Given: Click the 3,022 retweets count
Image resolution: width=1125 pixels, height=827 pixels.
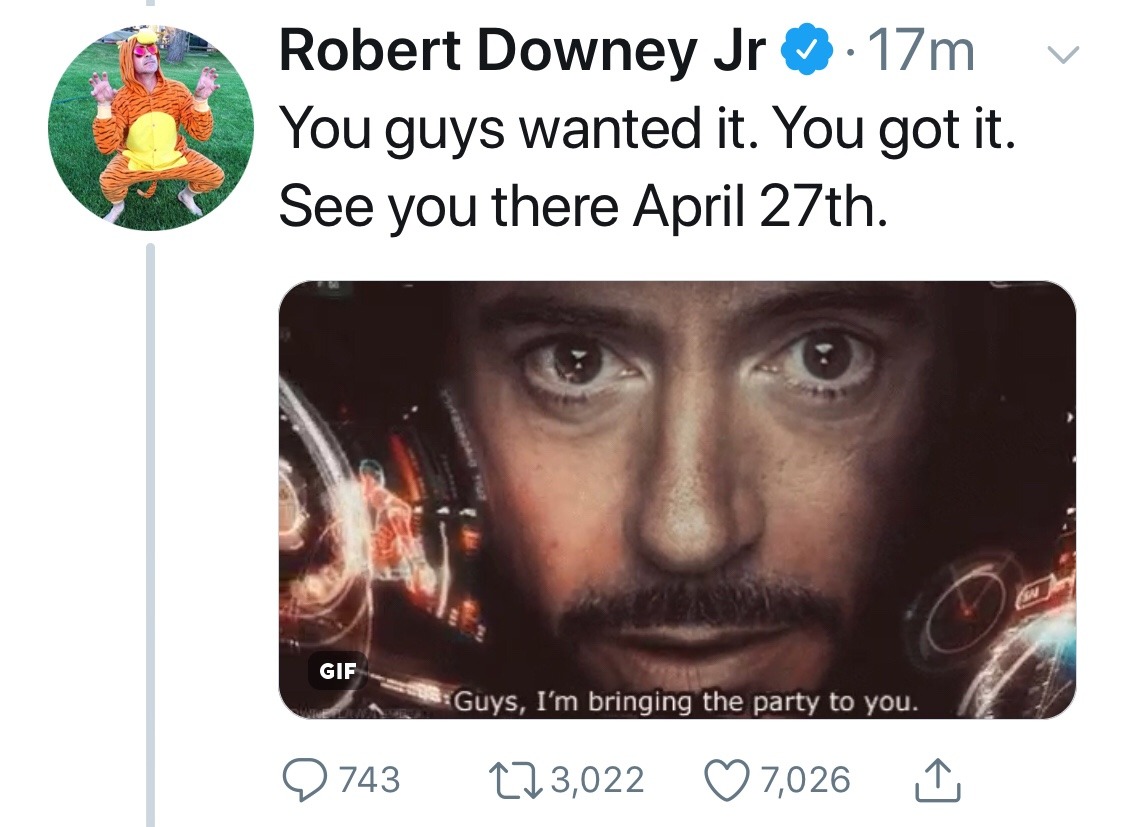Looking at the screenshot, I should (599, 779).
